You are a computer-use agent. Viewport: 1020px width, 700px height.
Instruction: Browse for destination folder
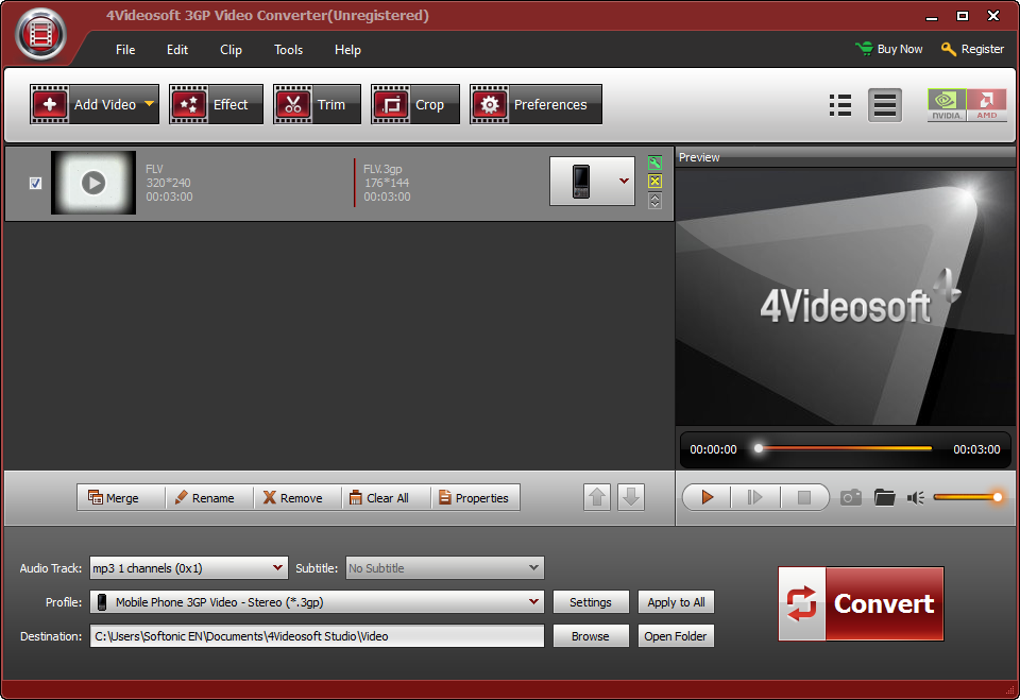[591, 636]
